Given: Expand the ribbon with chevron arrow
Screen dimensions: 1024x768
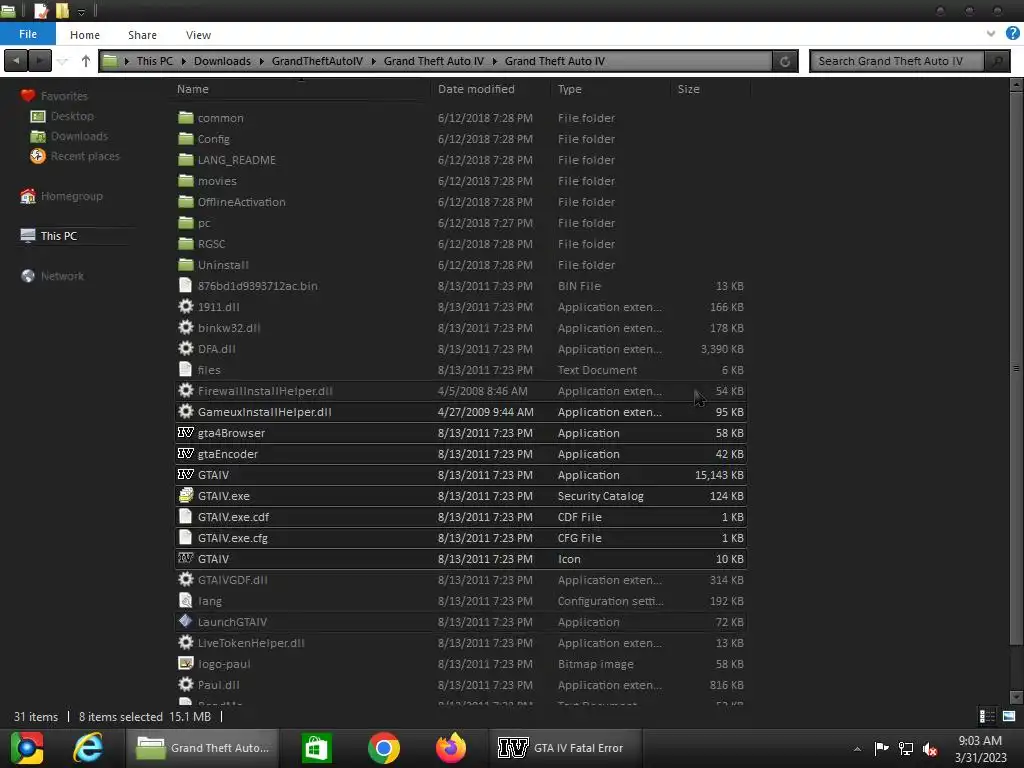Looking at the screenshot, I should coord(991,33).
